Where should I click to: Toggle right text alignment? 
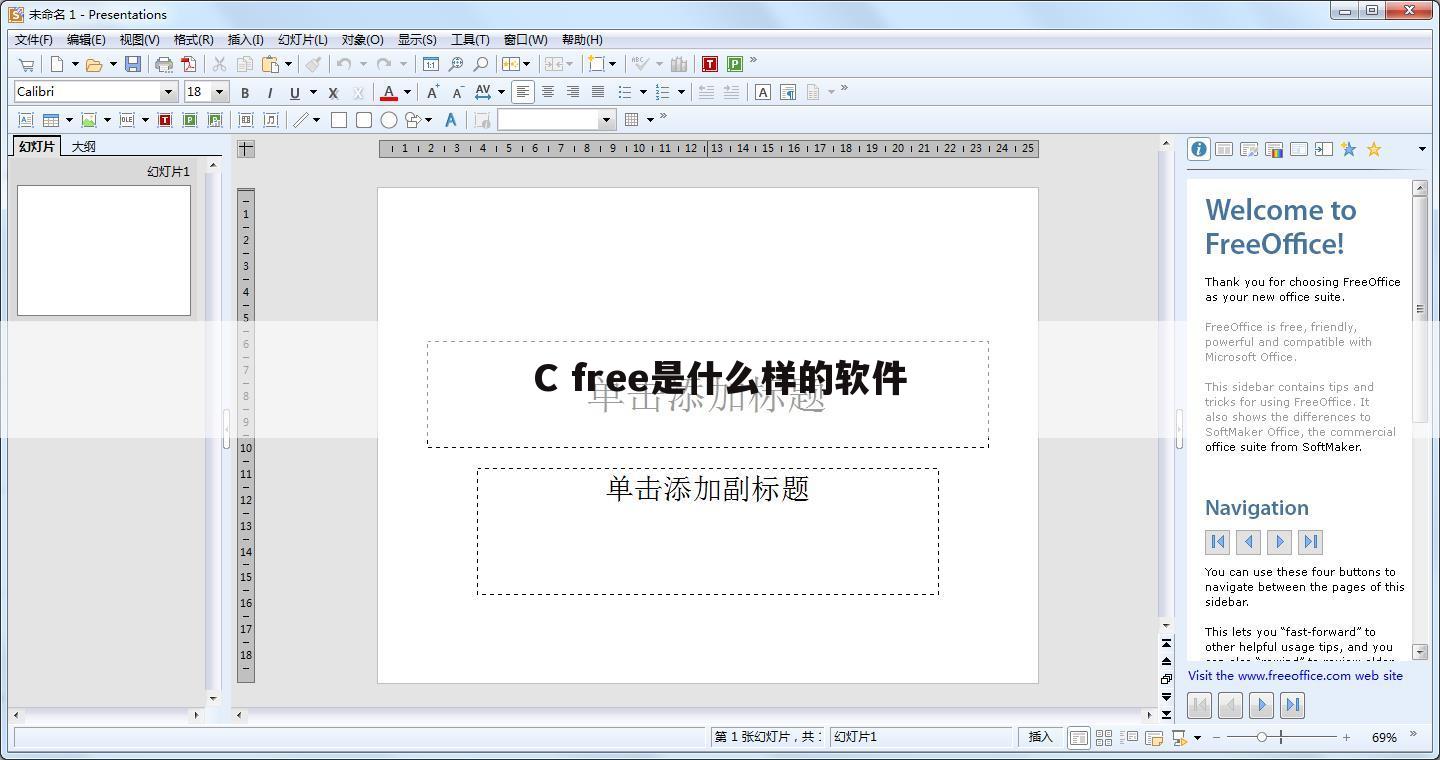(x=573, y=92)
